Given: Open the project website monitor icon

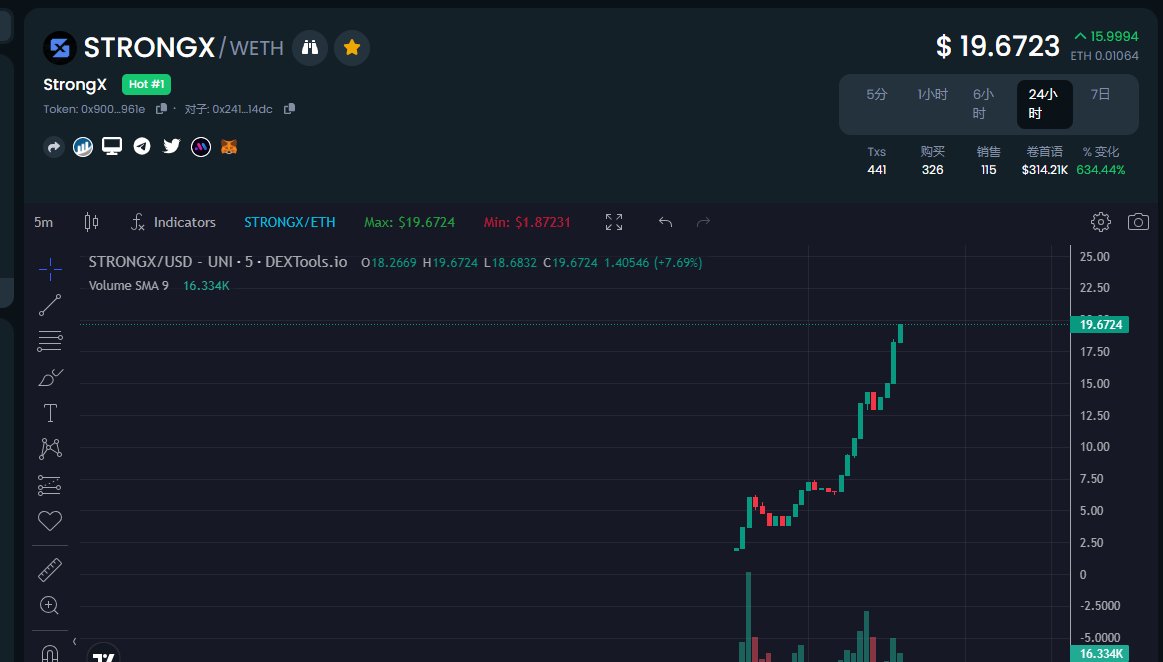Looking at the screenshot, I should (x=112, y=146).
